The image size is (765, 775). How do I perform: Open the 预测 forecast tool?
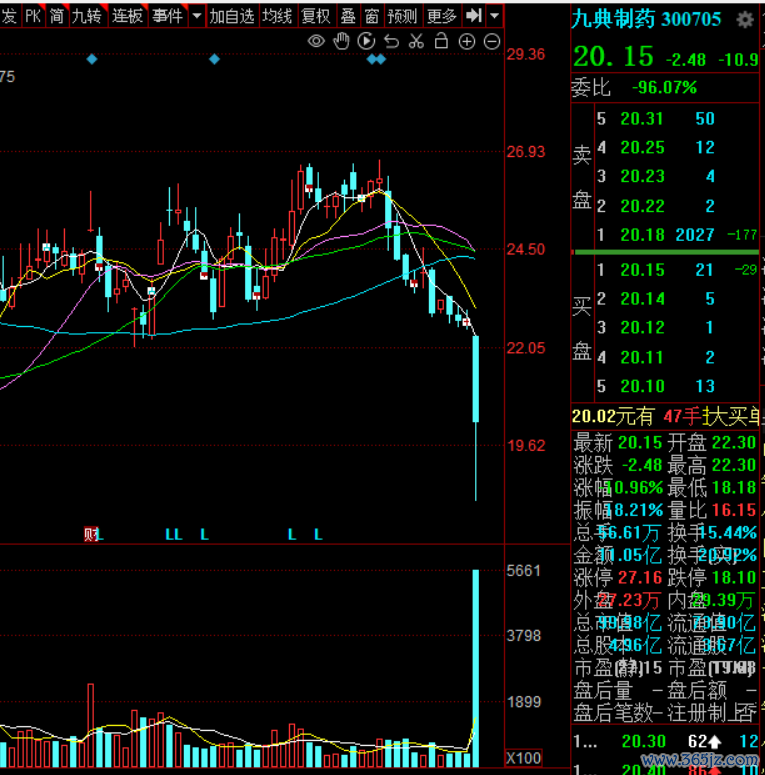[402, 16]
